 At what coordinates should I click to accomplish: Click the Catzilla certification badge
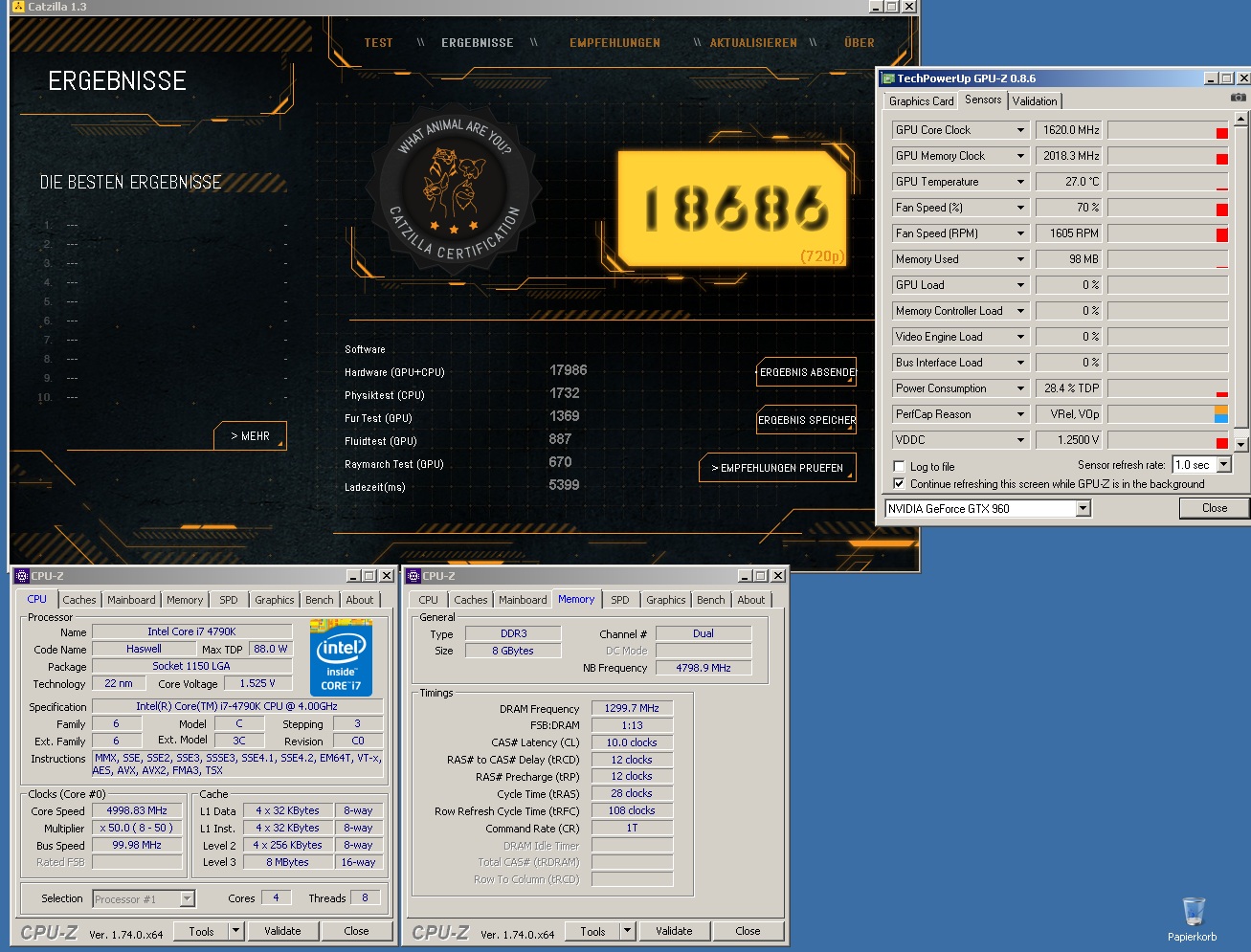point(456,190)
